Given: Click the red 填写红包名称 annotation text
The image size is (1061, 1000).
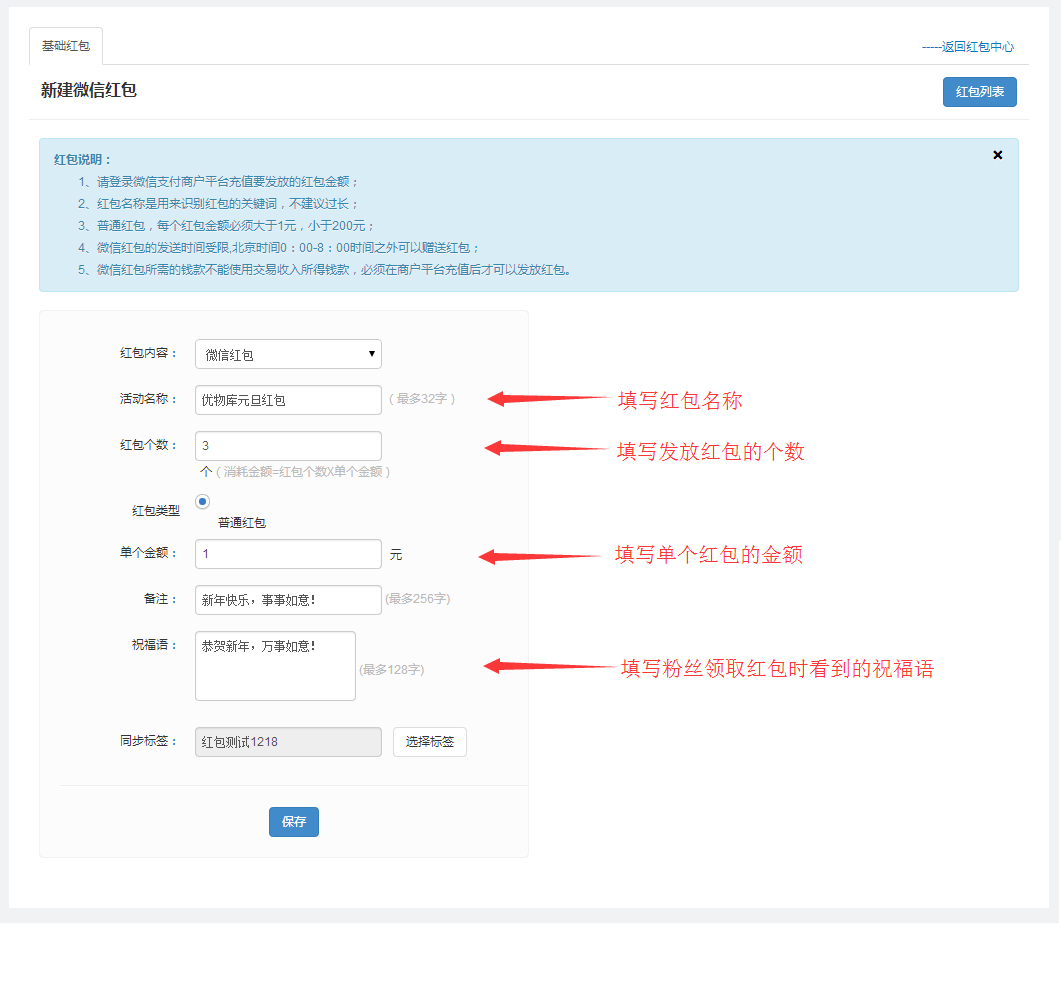Looking at the screenshot, I should tap(679, 401).
